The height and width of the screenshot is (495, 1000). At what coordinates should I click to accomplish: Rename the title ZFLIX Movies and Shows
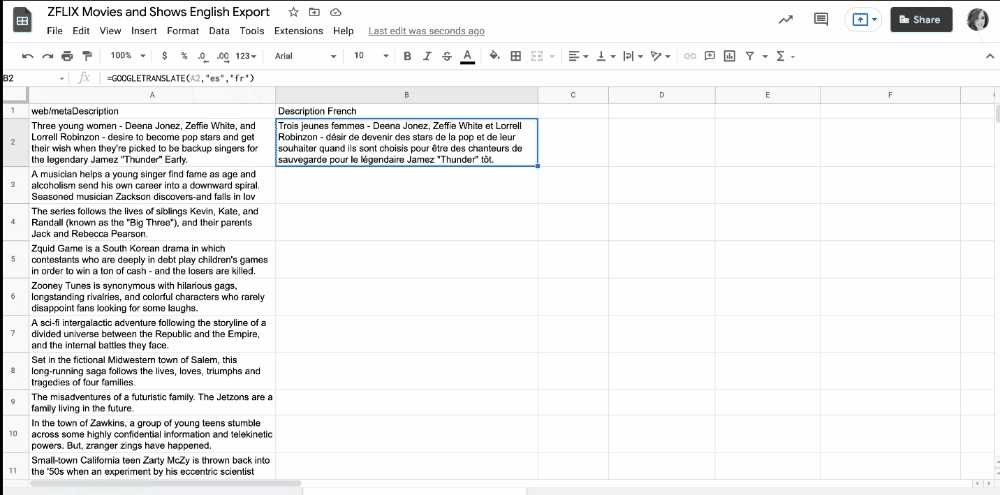(x=159, y=12)
